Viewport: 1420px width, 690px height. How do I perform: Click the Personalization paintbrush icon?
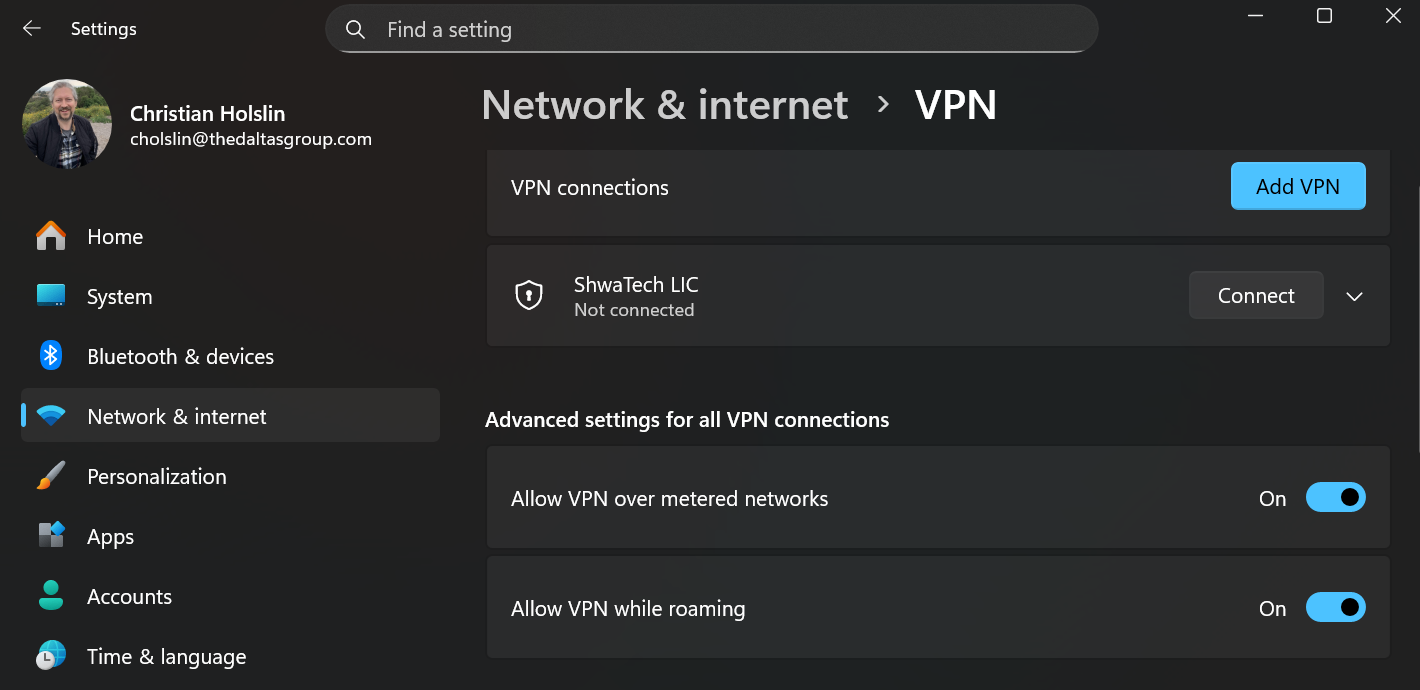pyautogui.click(x=51, y=476)
